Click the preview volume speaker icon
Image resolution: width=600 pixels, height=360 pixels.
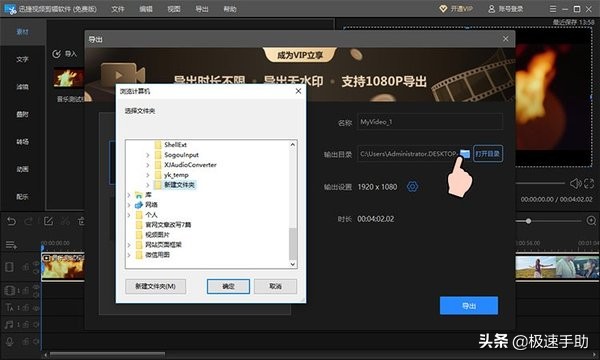[x=576, y=183]
